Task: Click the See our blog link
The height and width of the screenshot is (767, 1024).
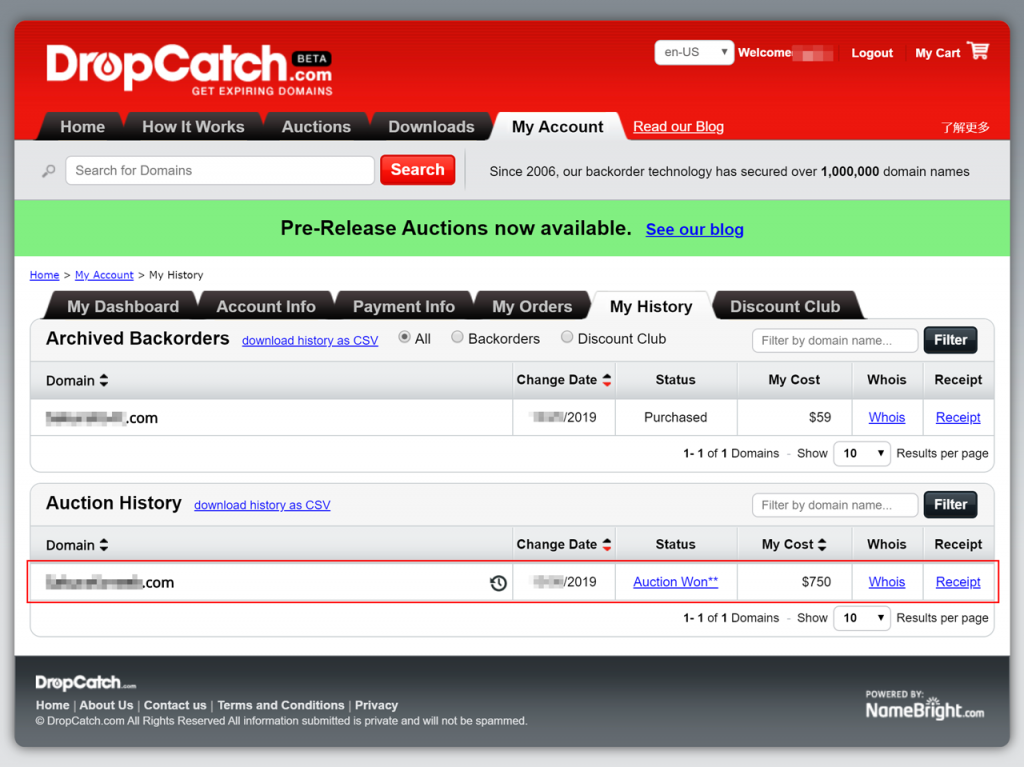Action: [x=694, y=229]
